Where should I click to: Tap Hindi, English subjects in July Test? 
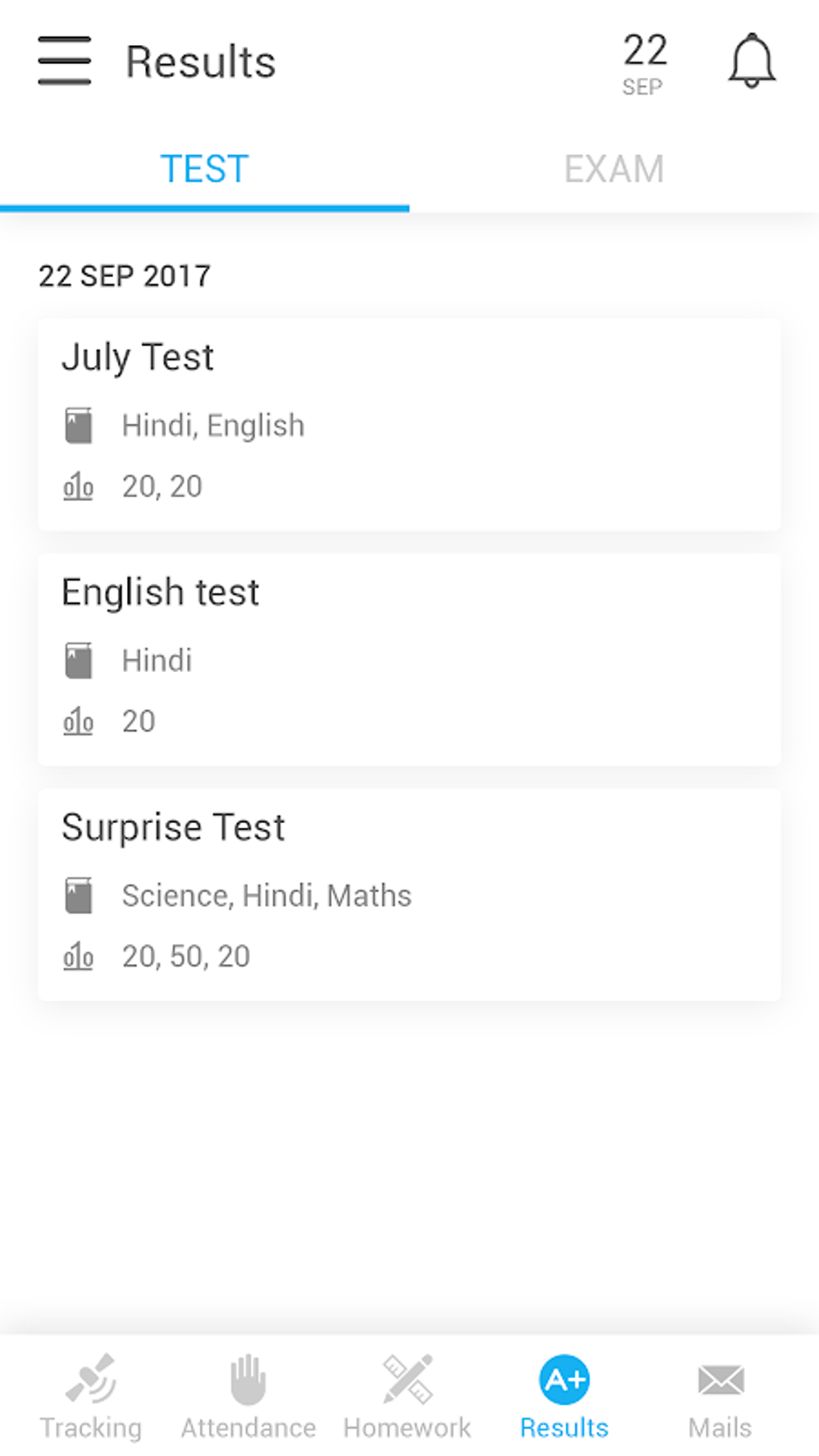click(214, 426)
